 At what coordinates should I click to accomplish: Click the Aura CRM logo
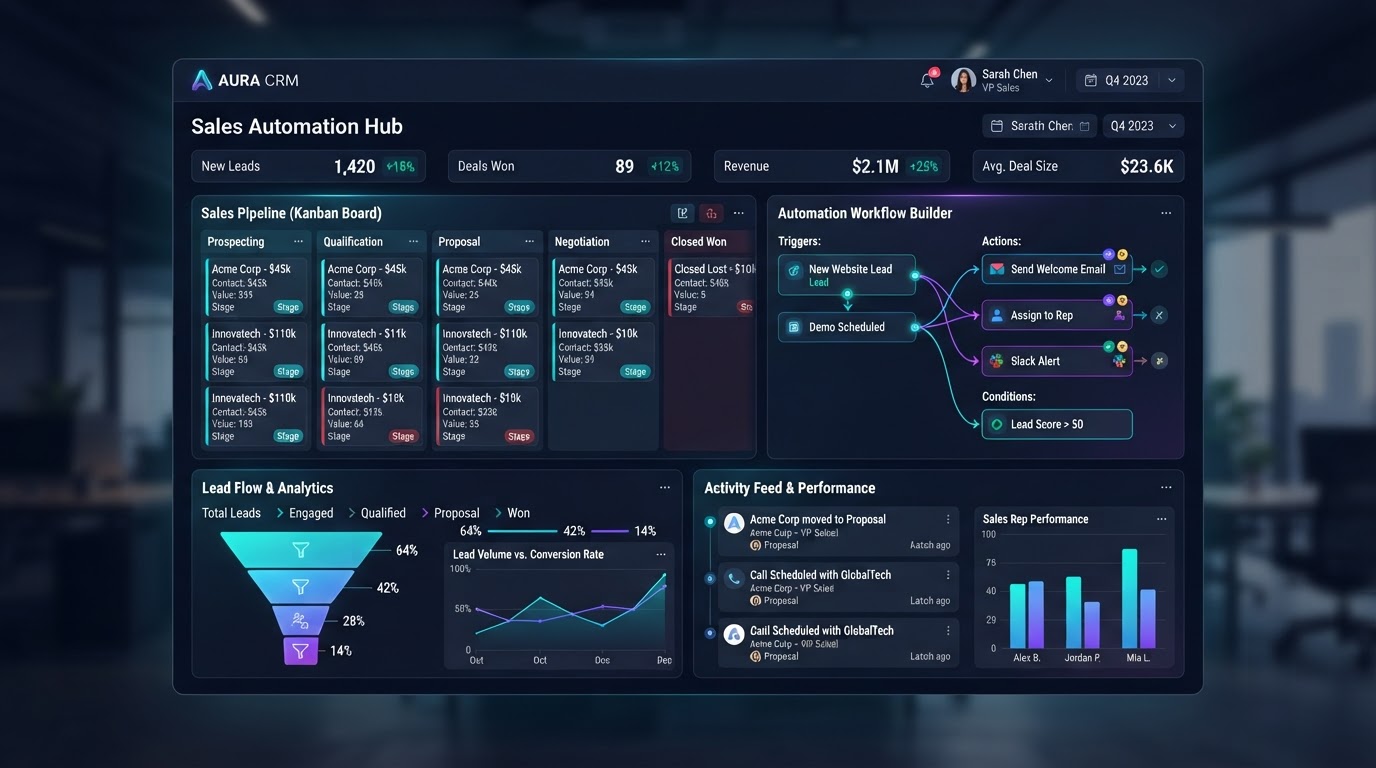tap(246, 80)
